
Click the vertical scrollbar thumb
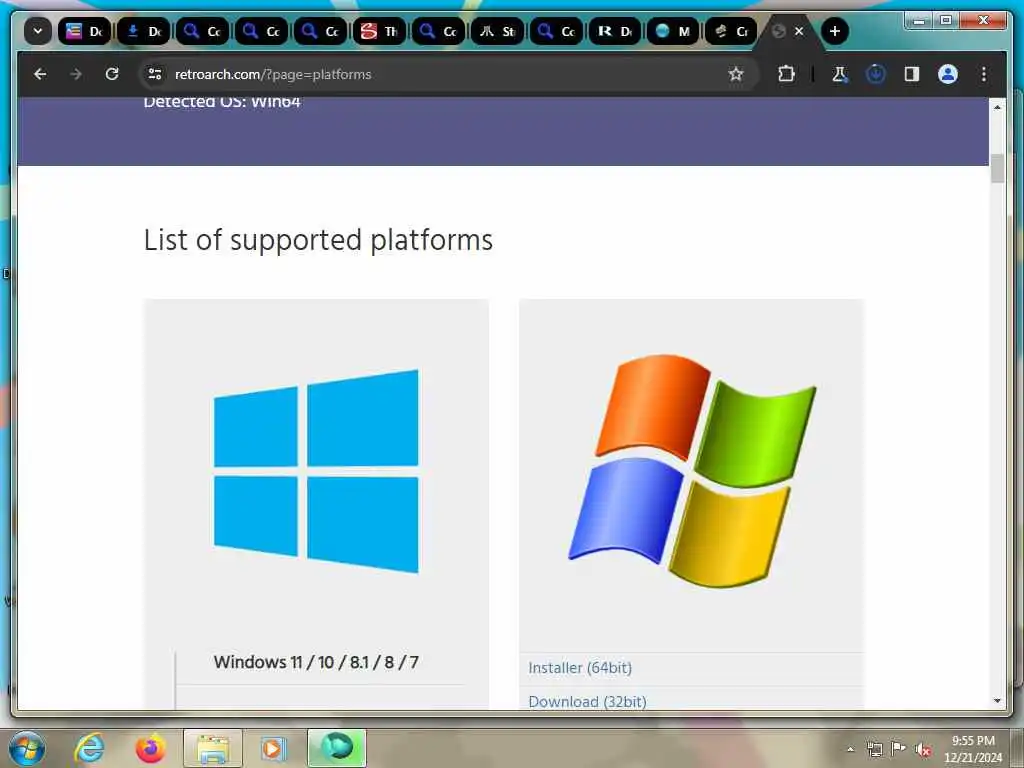(997, 168)
